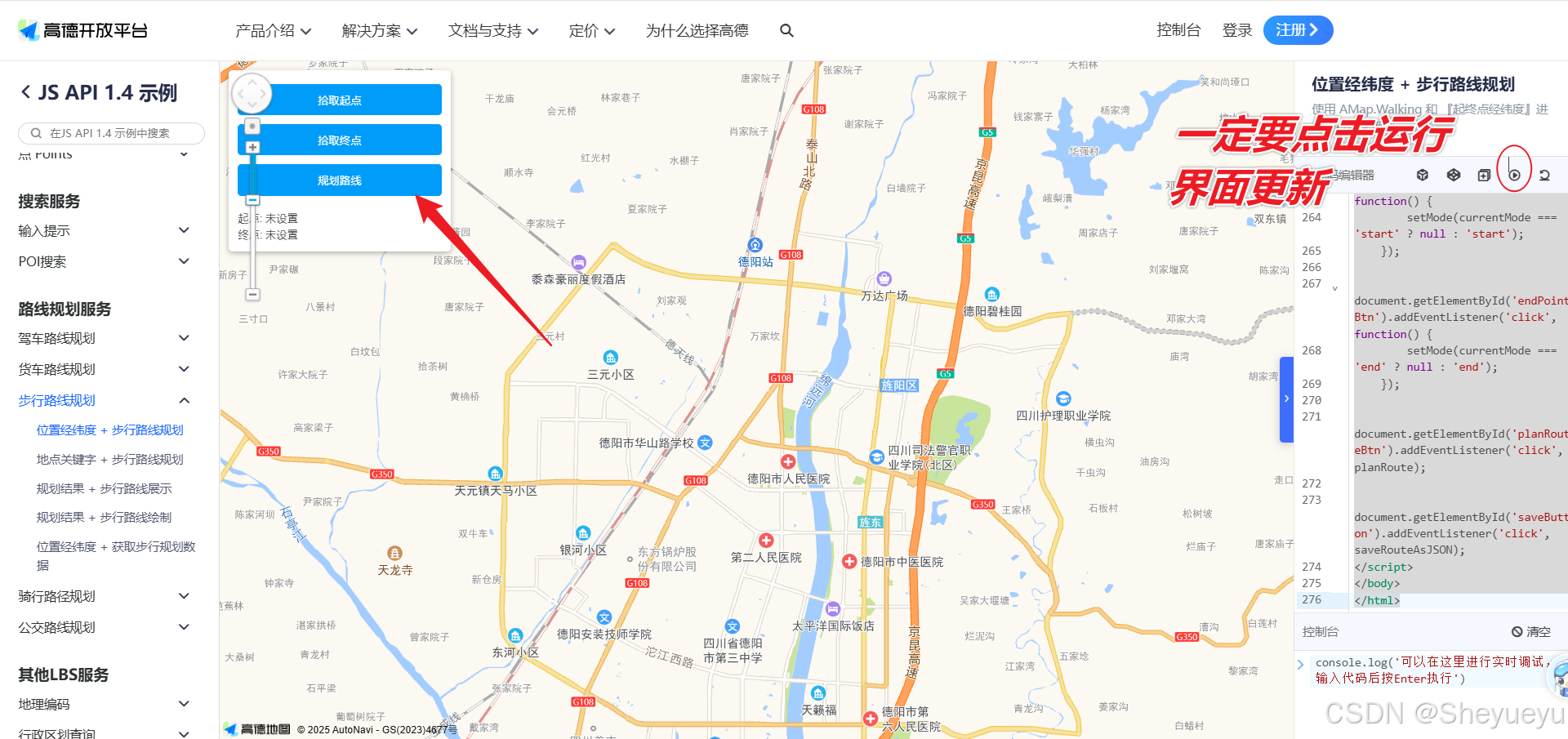The height and width of the screenshot is (739, 1568).
Task: Expand the 驾车路线规划 section
Action: 185,338
